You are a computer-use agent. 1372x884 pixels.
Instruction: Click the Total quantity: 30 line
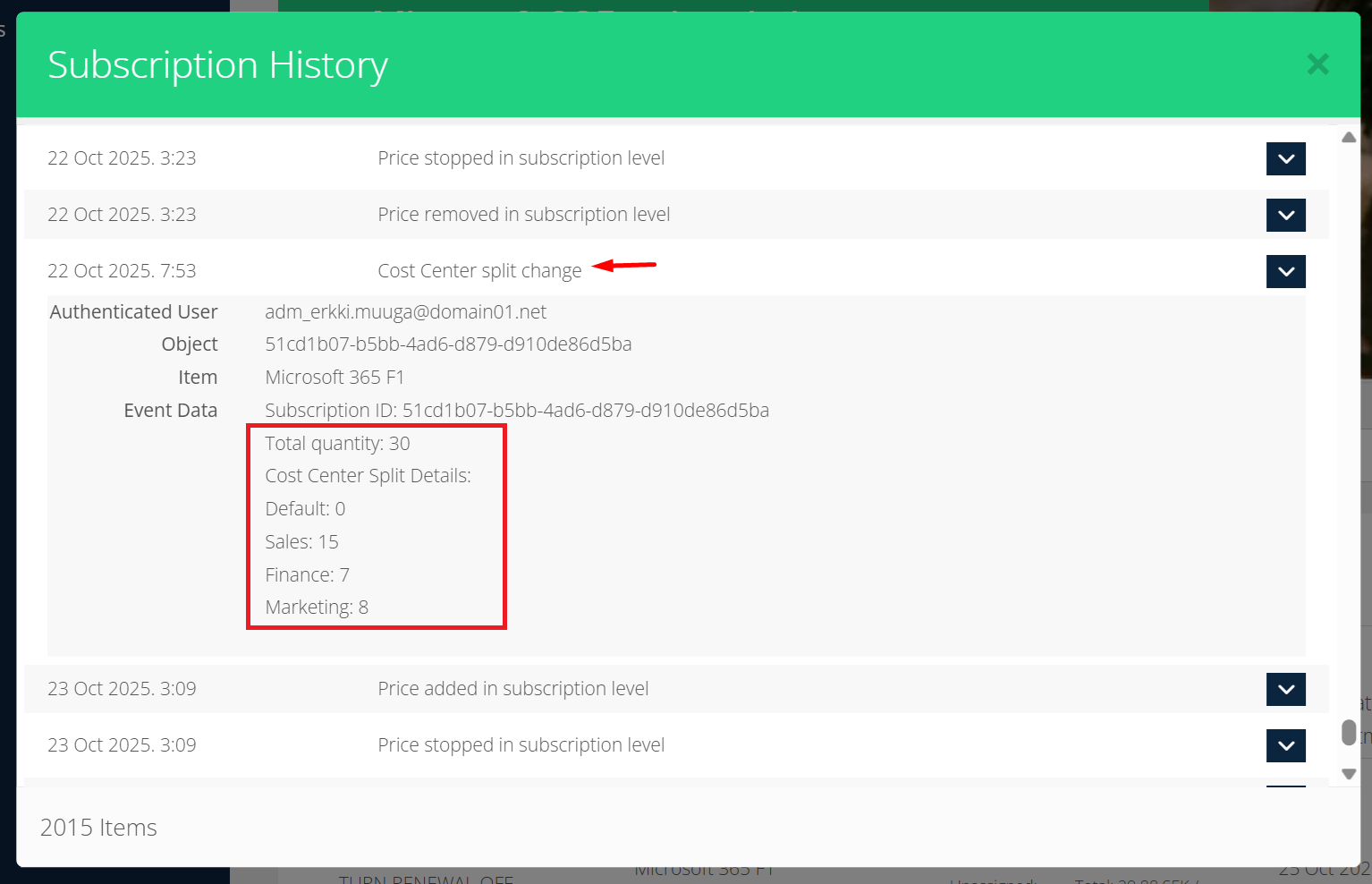click(337, 444)
